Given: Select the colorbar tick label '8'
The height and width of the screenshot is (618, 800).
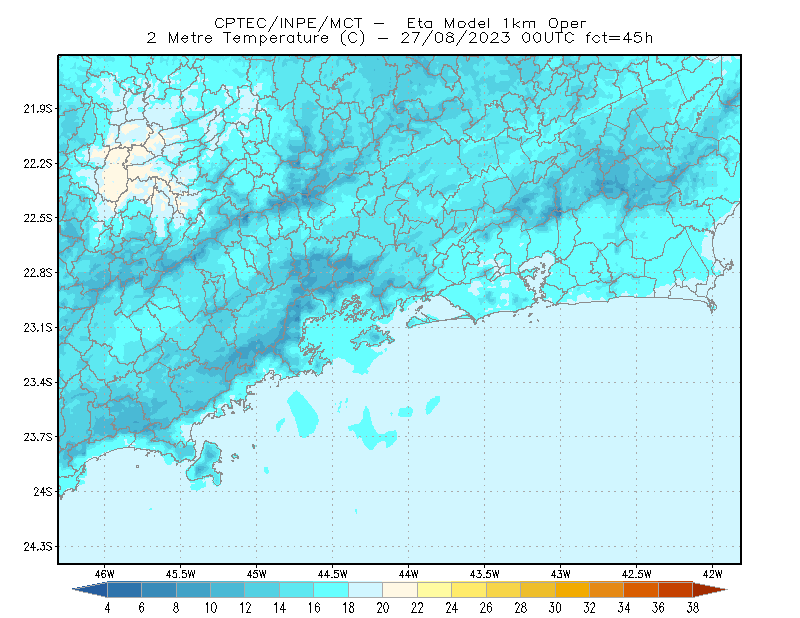Looking at the screenshot, I should click(x=176, y=608).
